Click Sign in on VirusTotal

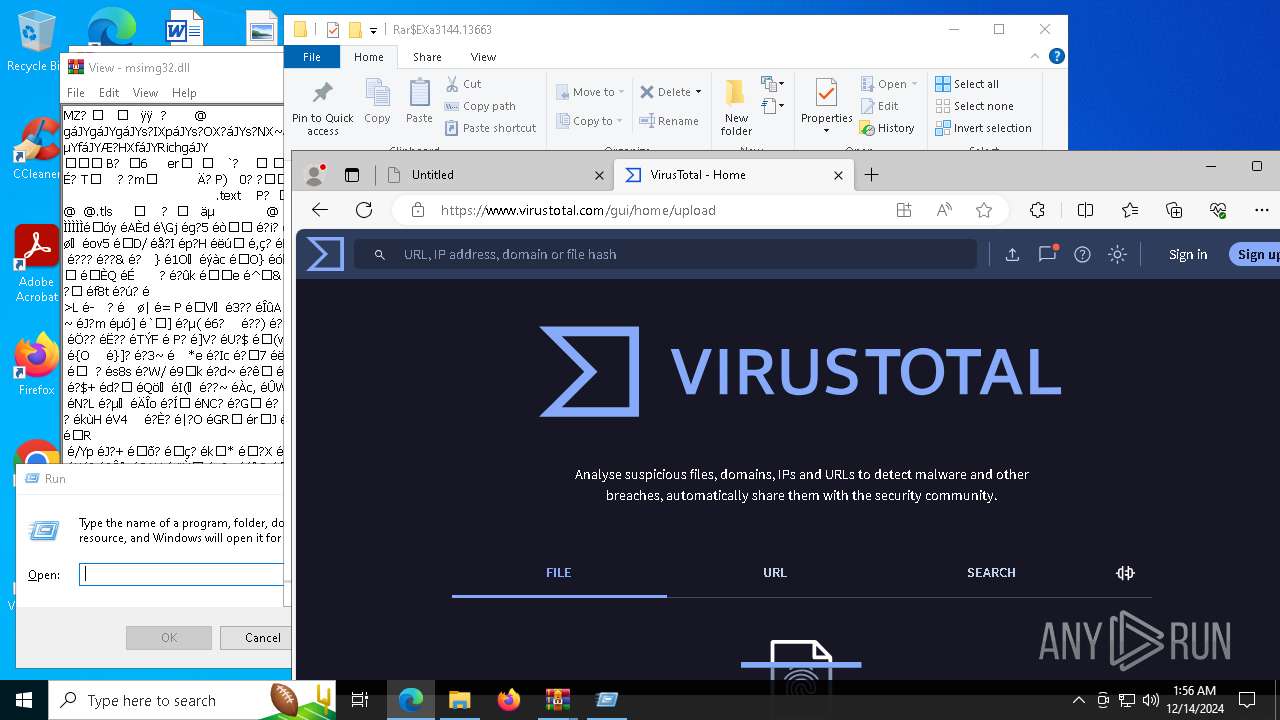coord(1188,254)
